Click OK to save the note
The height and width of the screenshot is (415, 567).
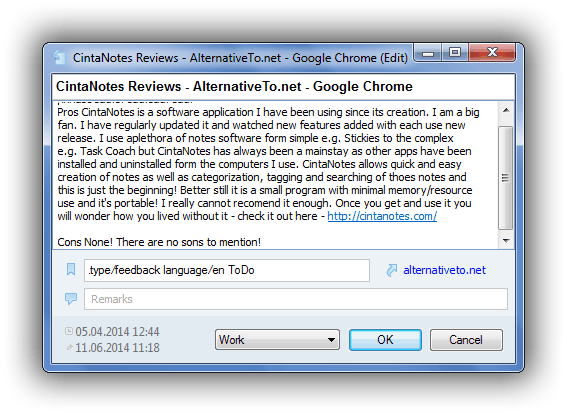pyautogui.click(x=385, y=340)
